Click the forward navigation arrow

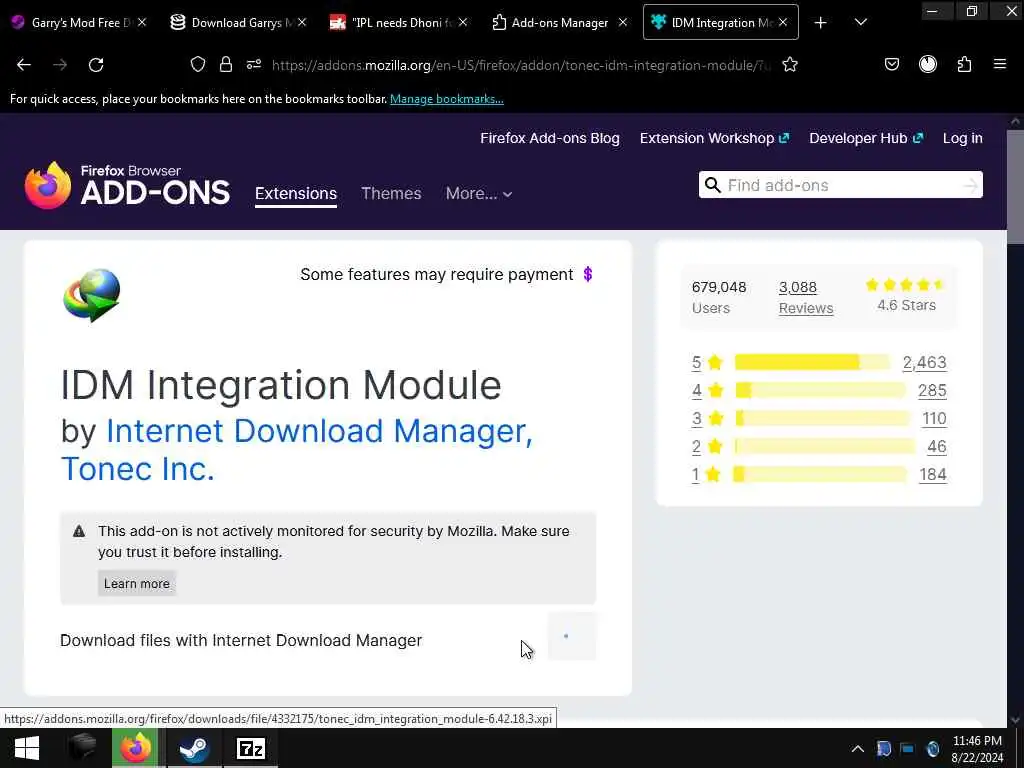click(x=60, y=65)
